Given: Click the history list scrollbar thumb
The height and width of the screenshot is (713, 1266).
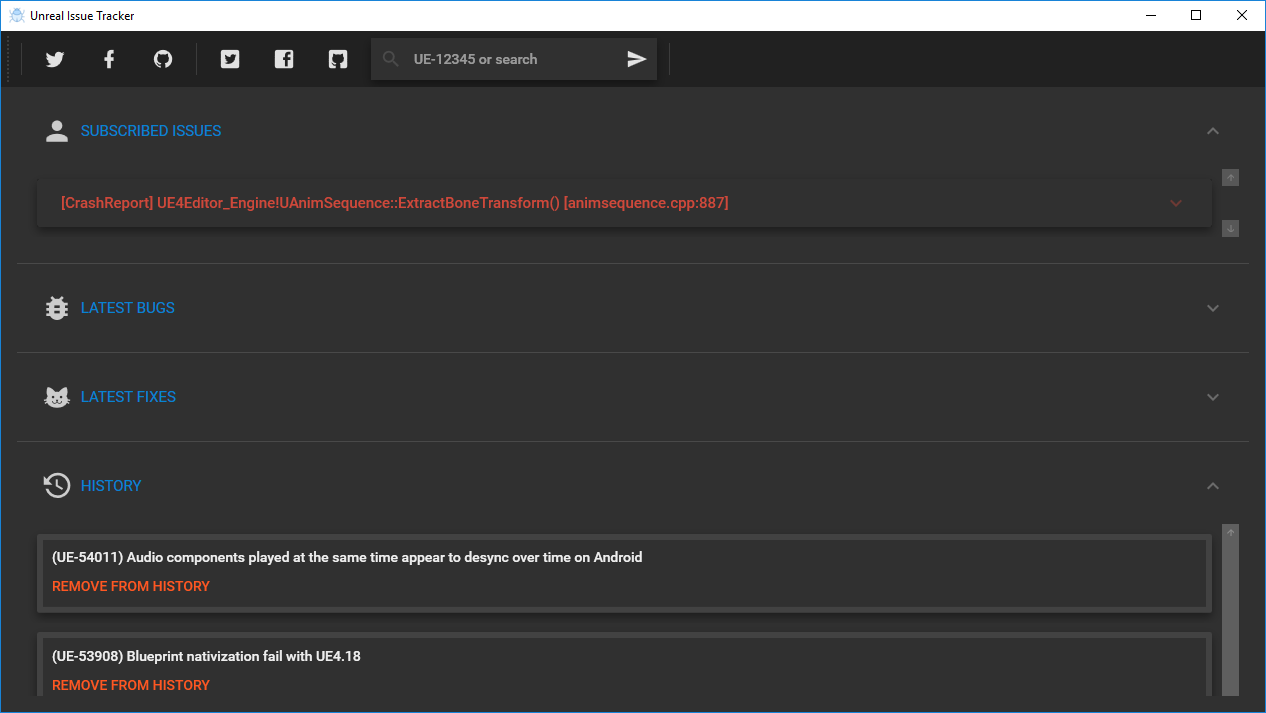Looking at the screenshot, I should coord(1231,619).
